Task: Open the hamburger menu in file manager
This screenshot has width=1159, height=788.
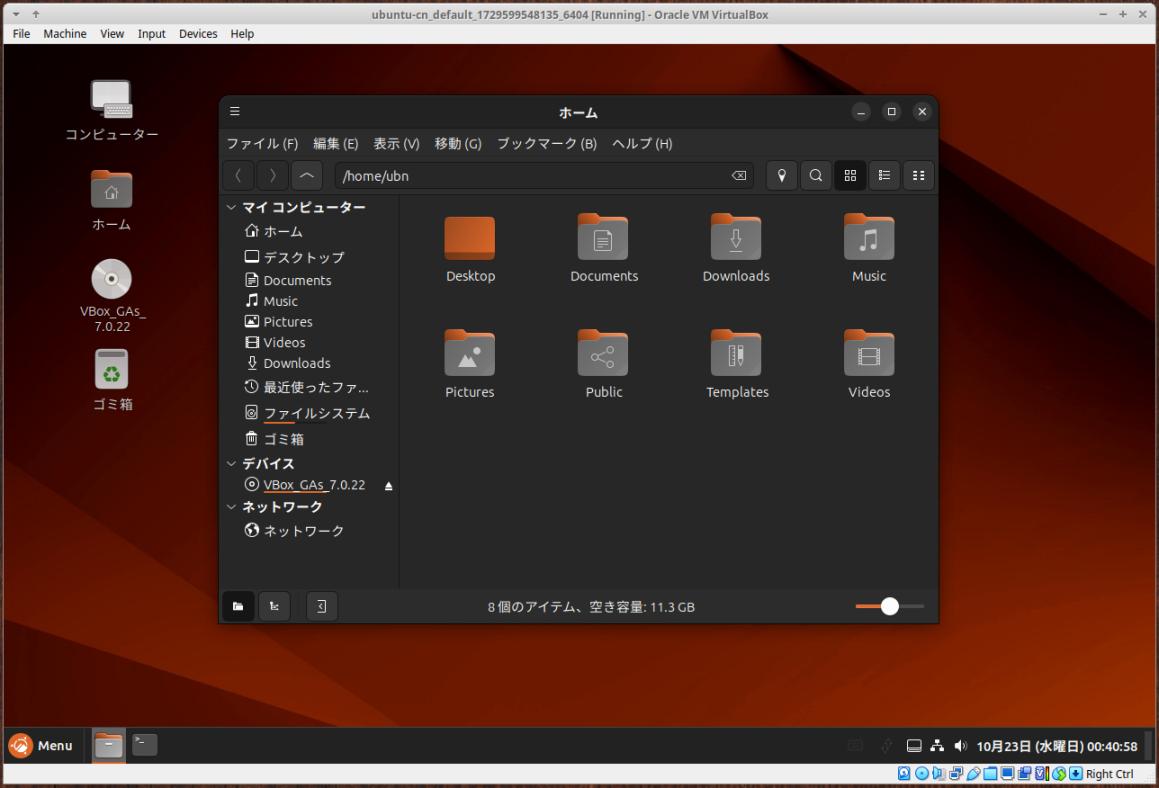Action: pyautogui.click(x=234, y=112)
